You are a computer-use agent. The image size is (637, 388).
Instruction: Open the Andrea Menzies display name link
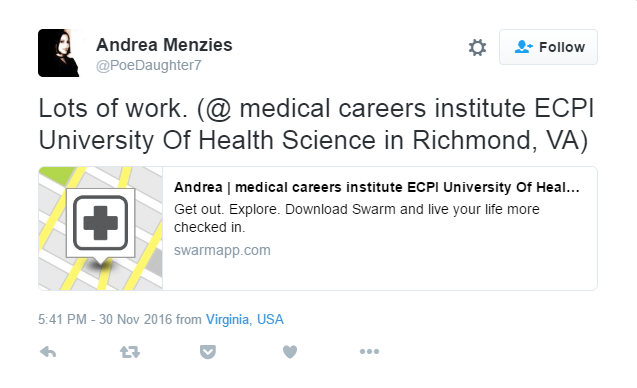coord(164,45)
